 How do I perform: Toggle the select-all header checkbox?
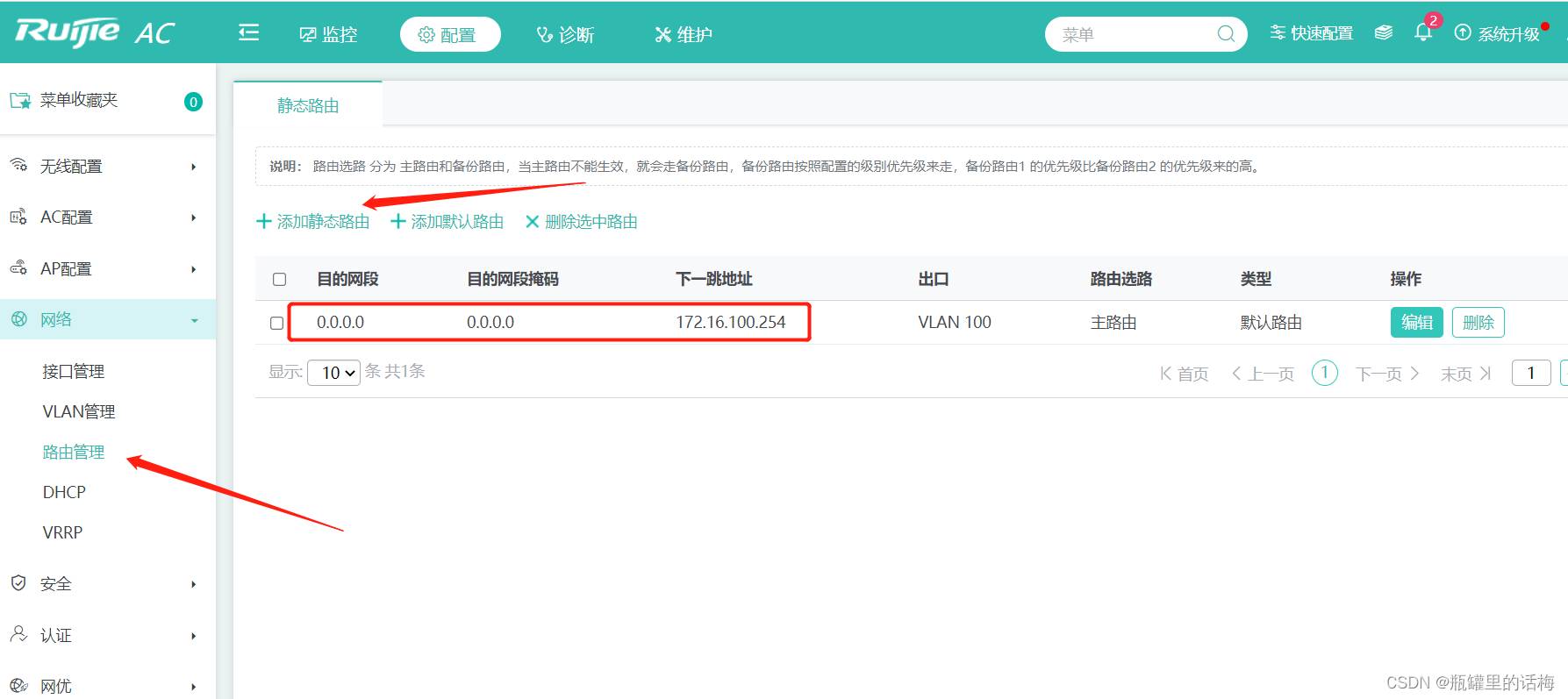coord(279,279)
